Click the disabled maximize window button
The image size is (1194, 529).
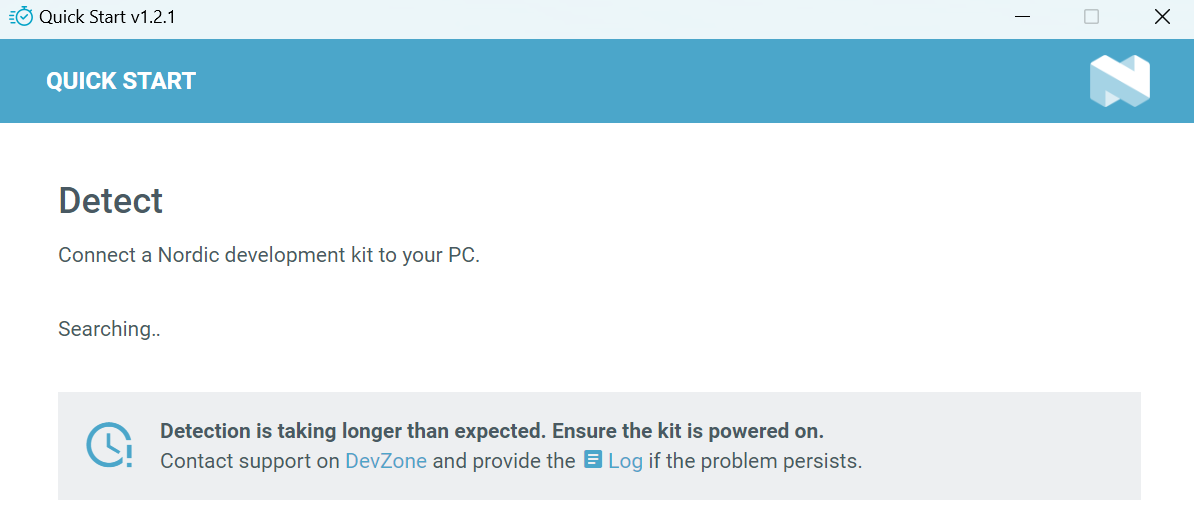[1091, 17]
